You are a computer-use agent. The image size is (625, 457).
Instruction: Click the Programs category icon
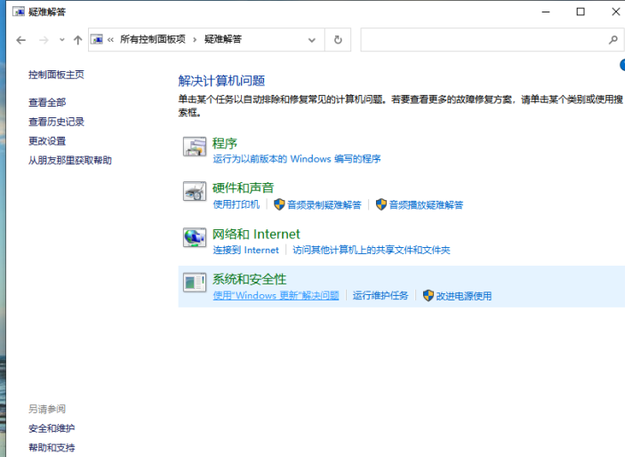tap(195, 147)
